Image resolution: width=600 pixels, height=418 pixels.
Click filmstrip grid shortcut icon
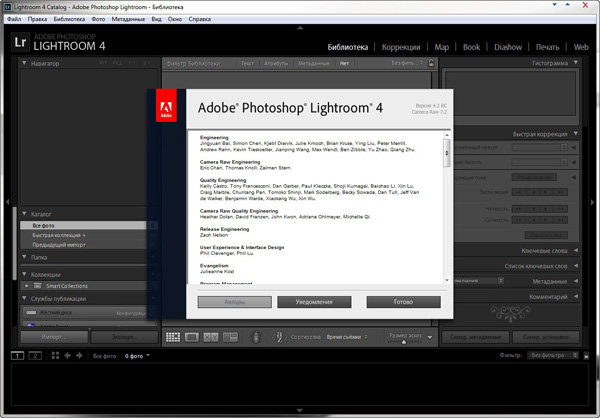point(54,356)
